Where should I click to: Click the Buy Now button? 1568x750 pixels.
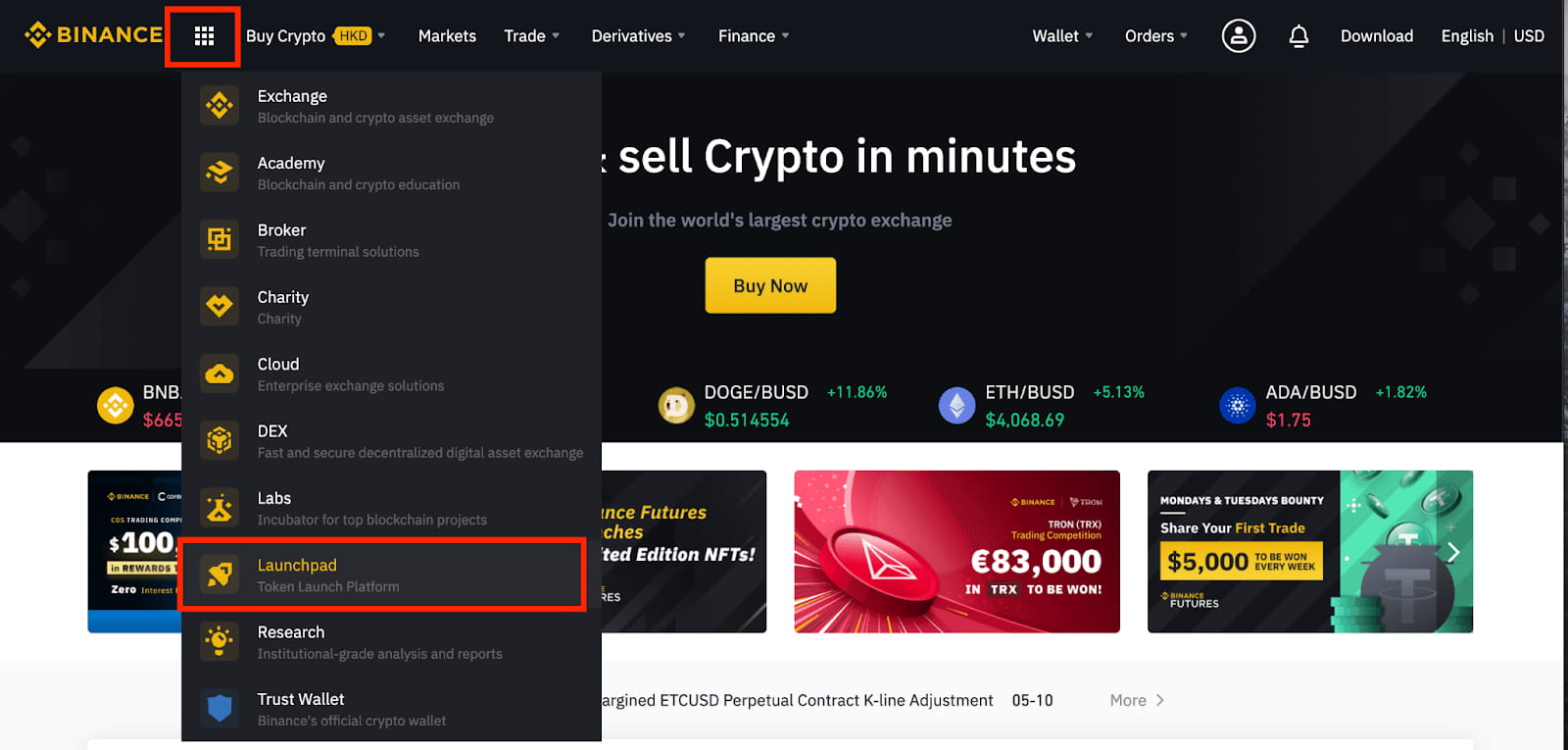[x=769, y=285]
